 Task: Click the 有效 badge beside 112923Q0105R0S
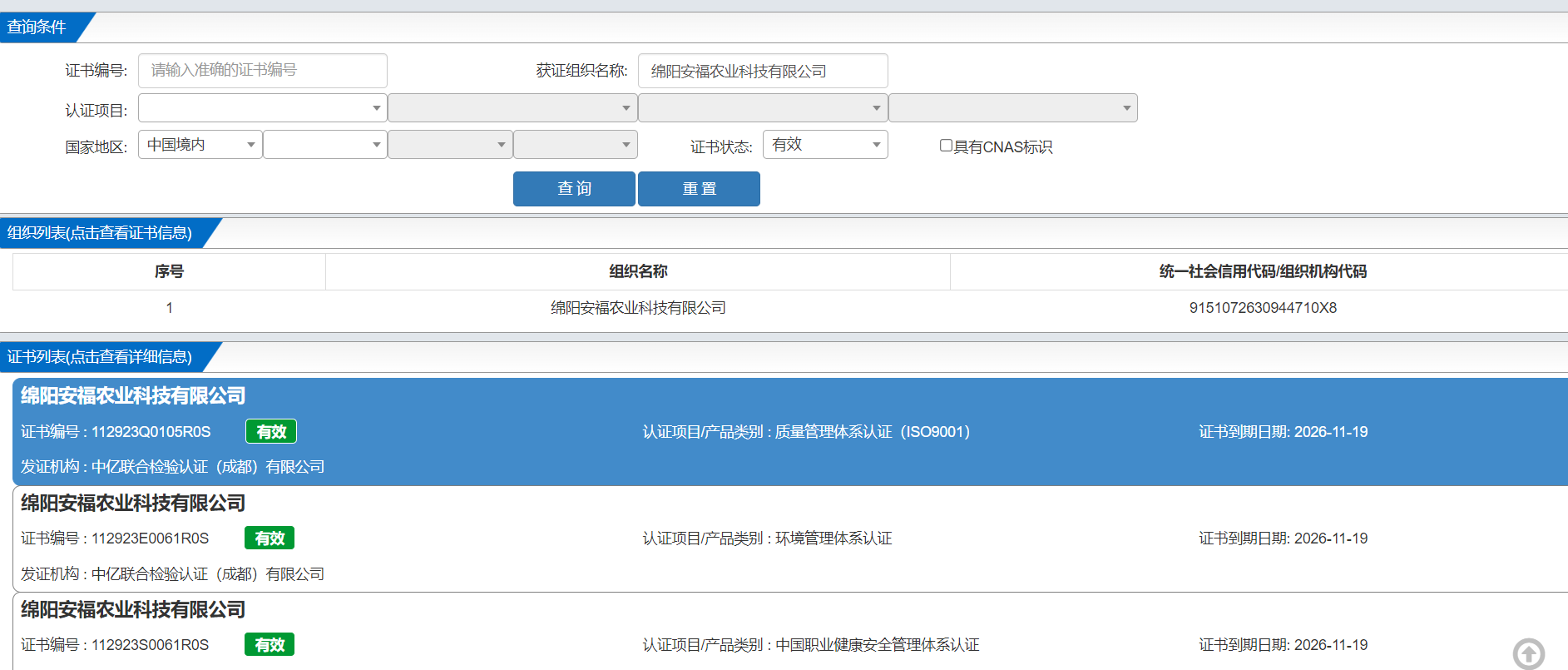coord(271,432)
